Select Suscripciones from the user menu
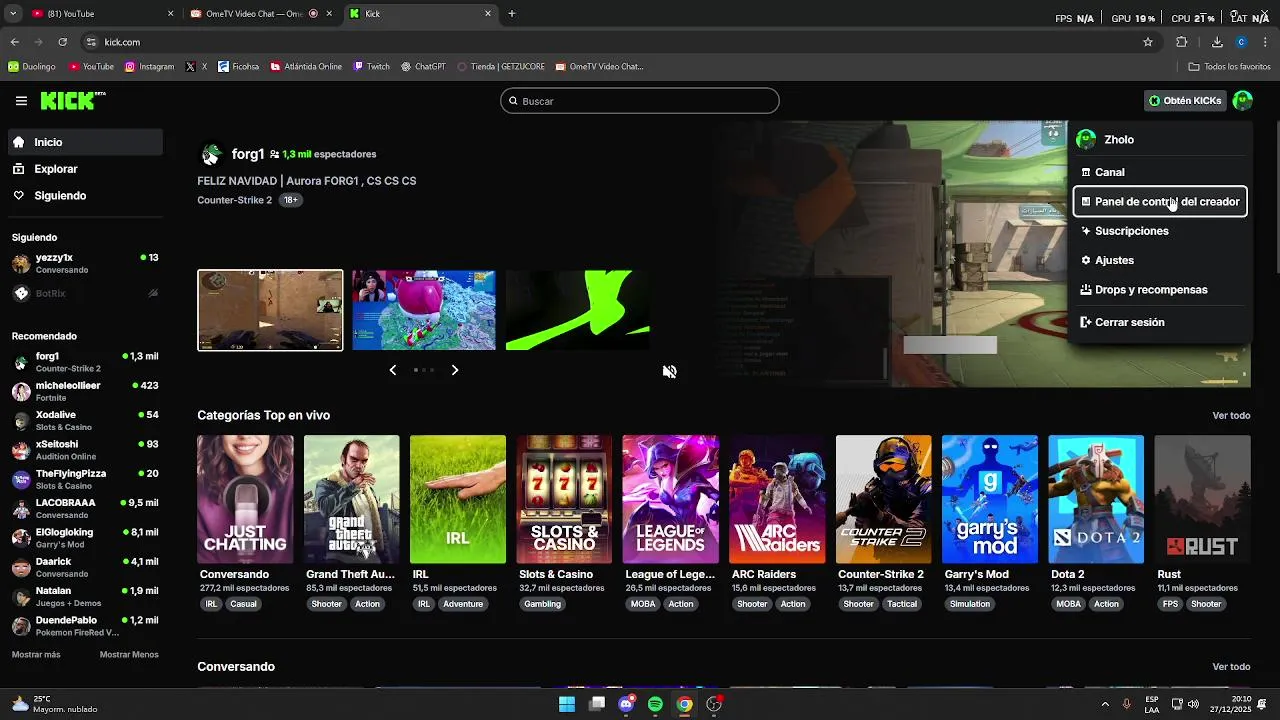1280x720 pixels. pos(1160,231)
